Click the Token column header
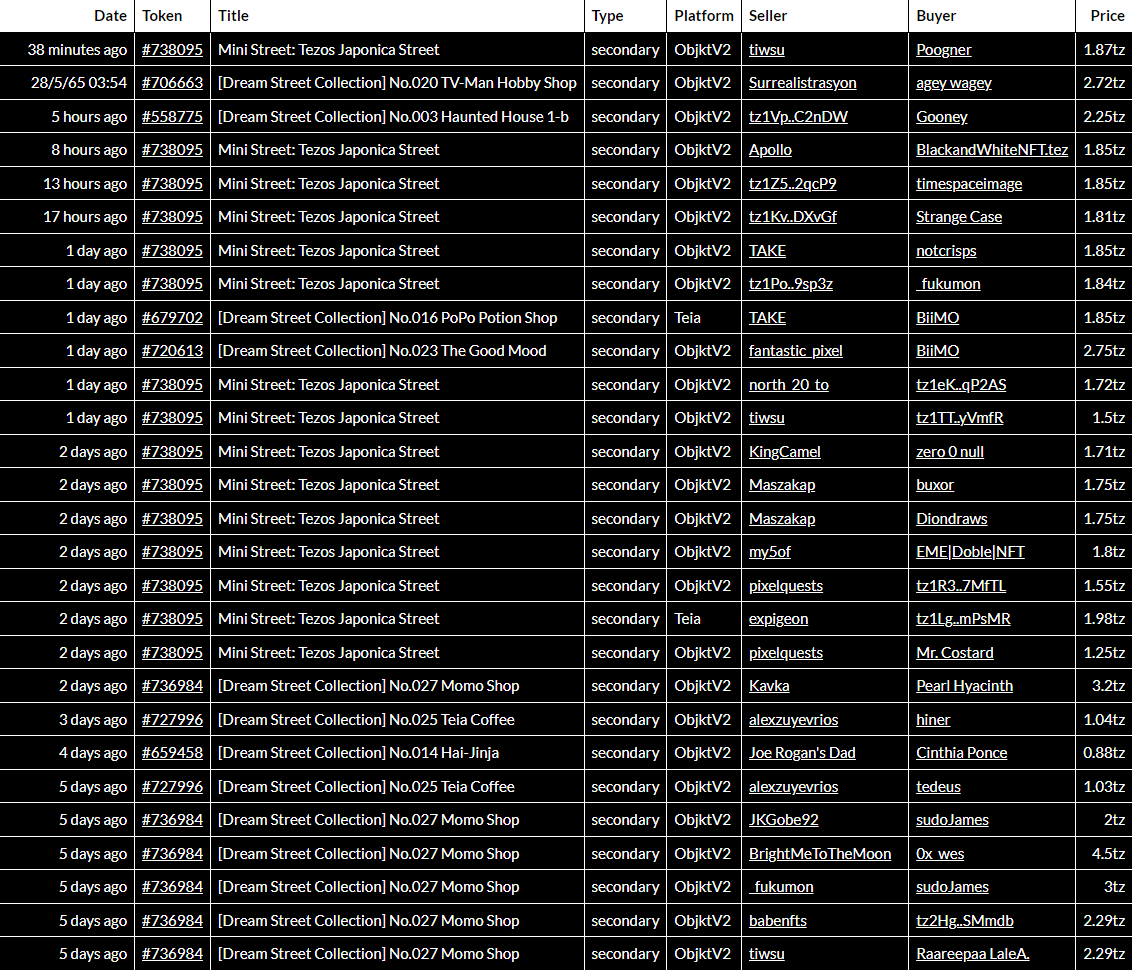The image size is (1132, 970). click(x=162, y=16)
